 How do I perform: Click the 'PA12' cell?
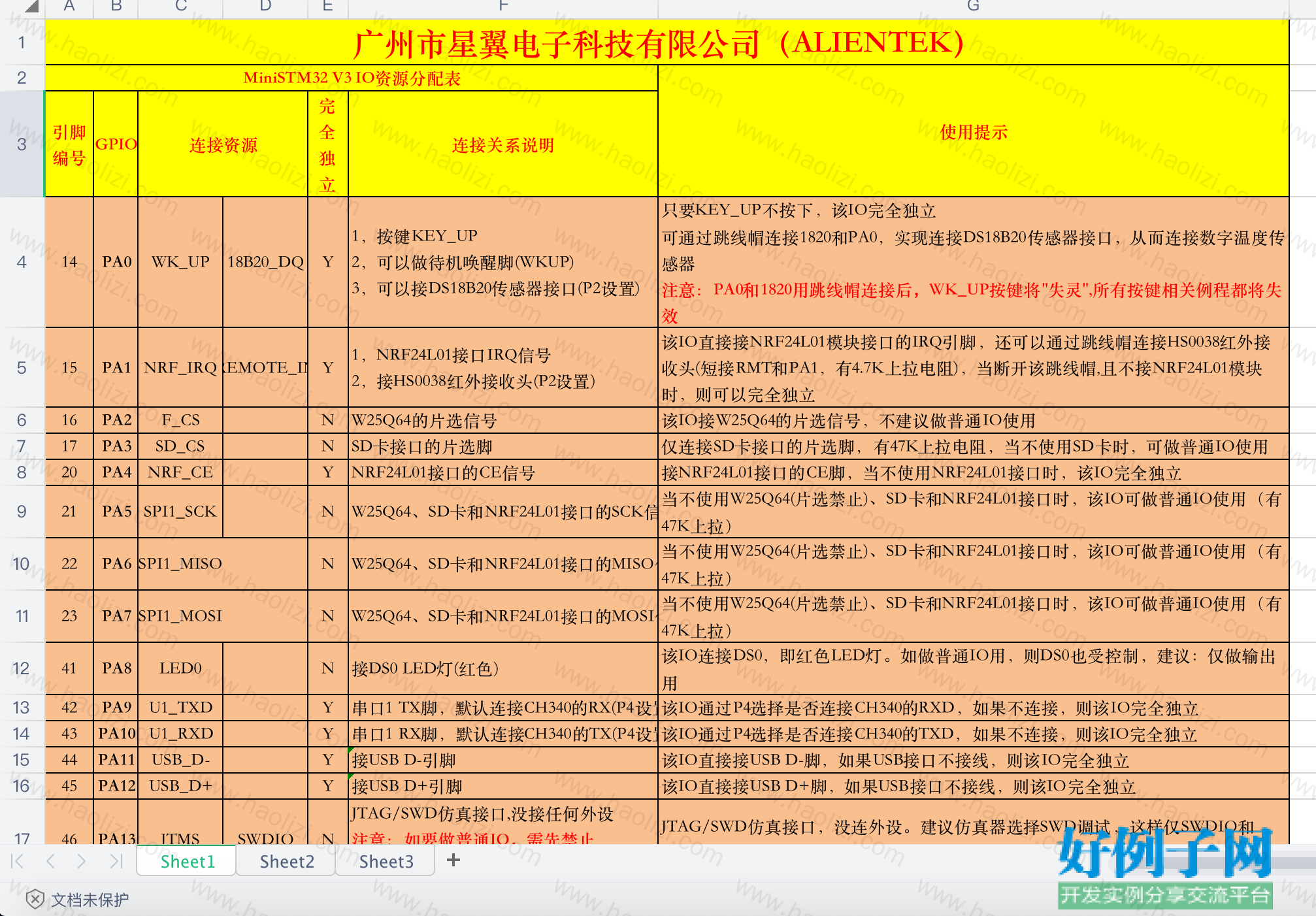click(116, 786)
